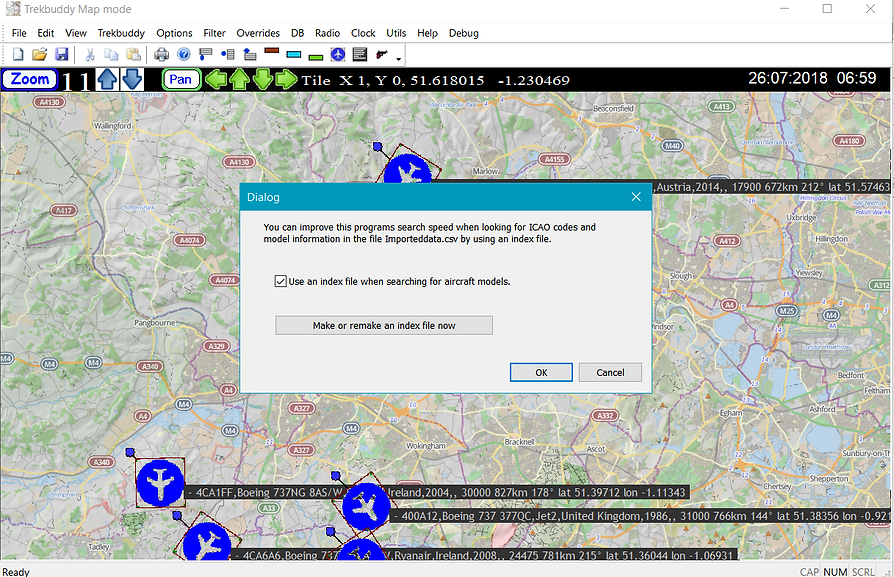Click the New file toolbar icon
Screen dimensions: 894x577
[18, 55]
